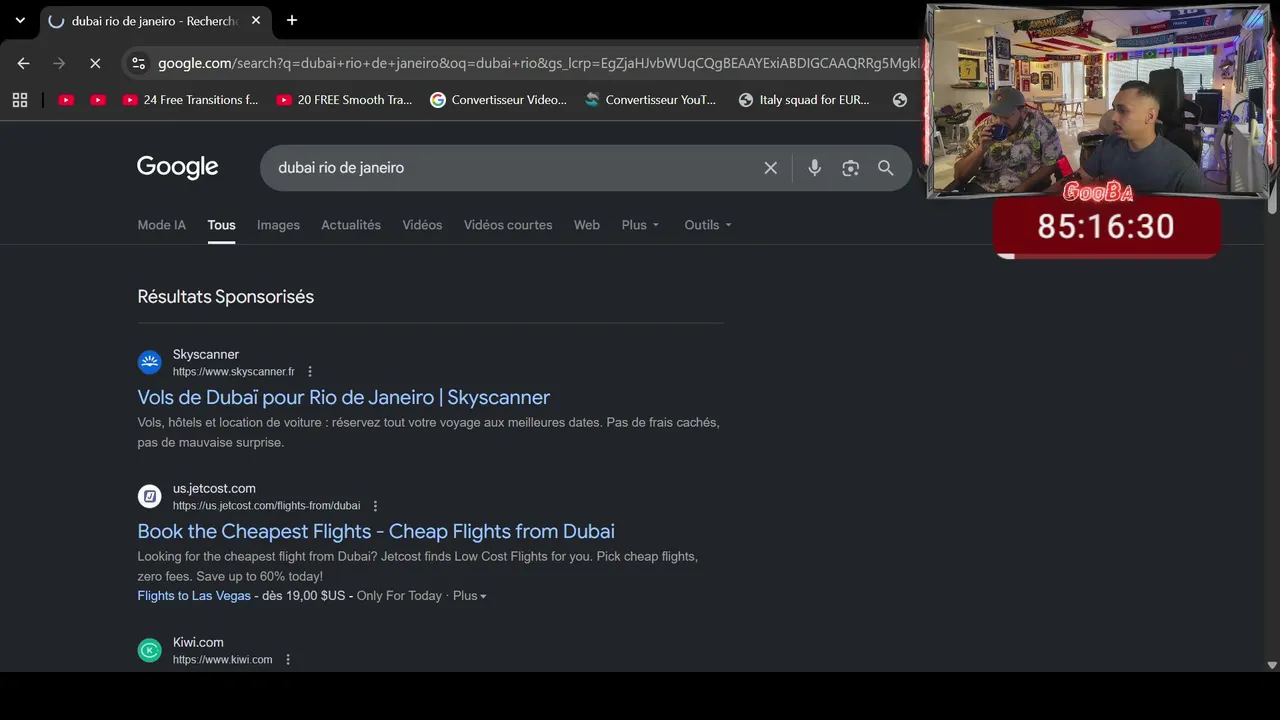Open options menu for Kiwi.com result

pos(288,660)
